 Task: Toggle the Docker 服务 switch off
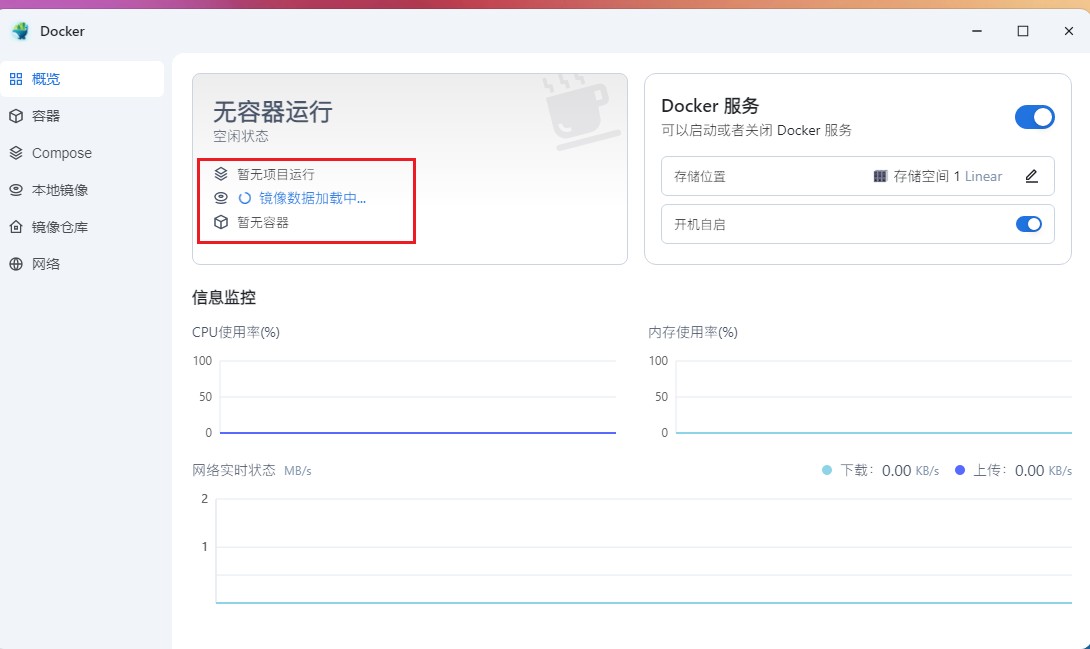(x=1034, y=117)
